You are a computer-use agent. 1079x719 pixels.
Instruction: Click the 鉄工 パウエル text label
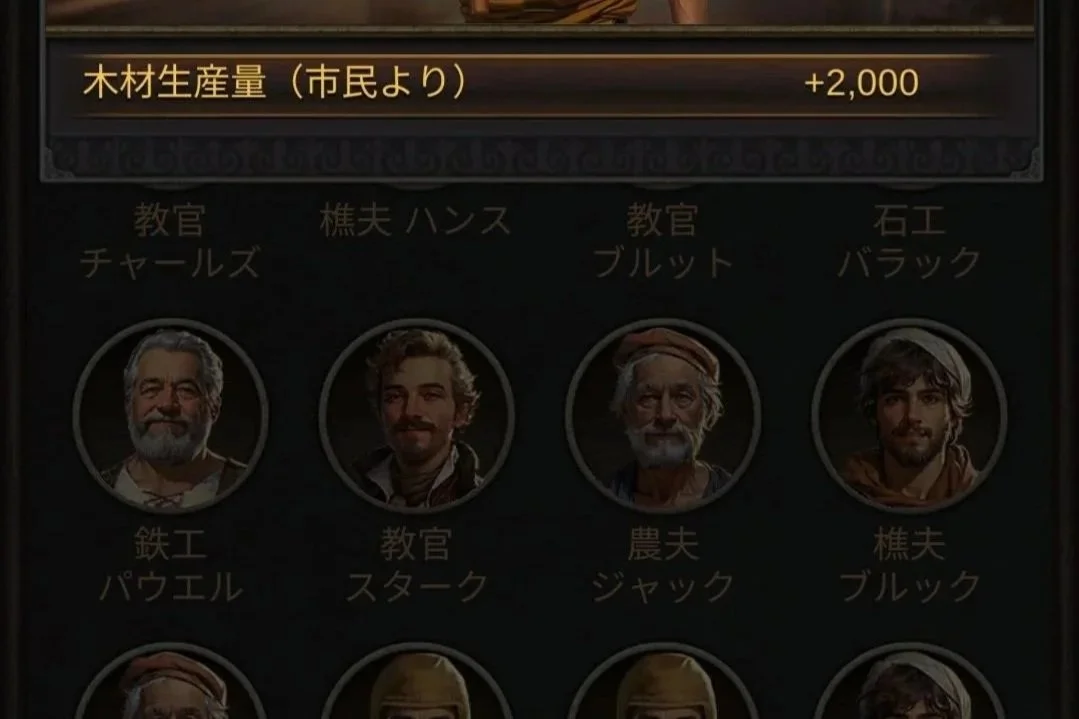[x=171, y=566]
